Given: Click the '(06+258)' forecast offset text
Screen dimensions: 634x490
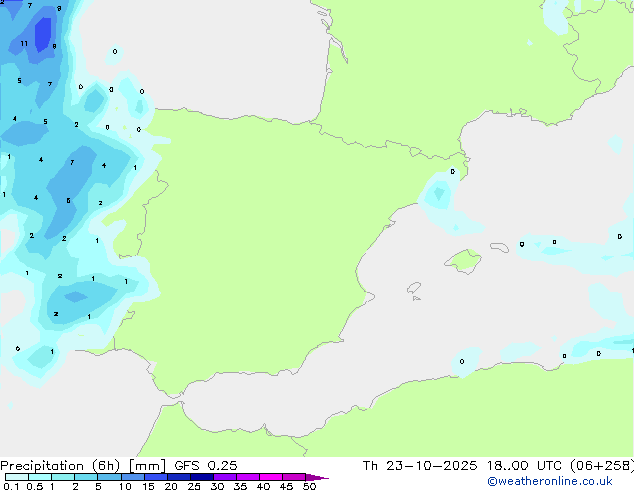Looking at the screenshot, I should point(602,466).
